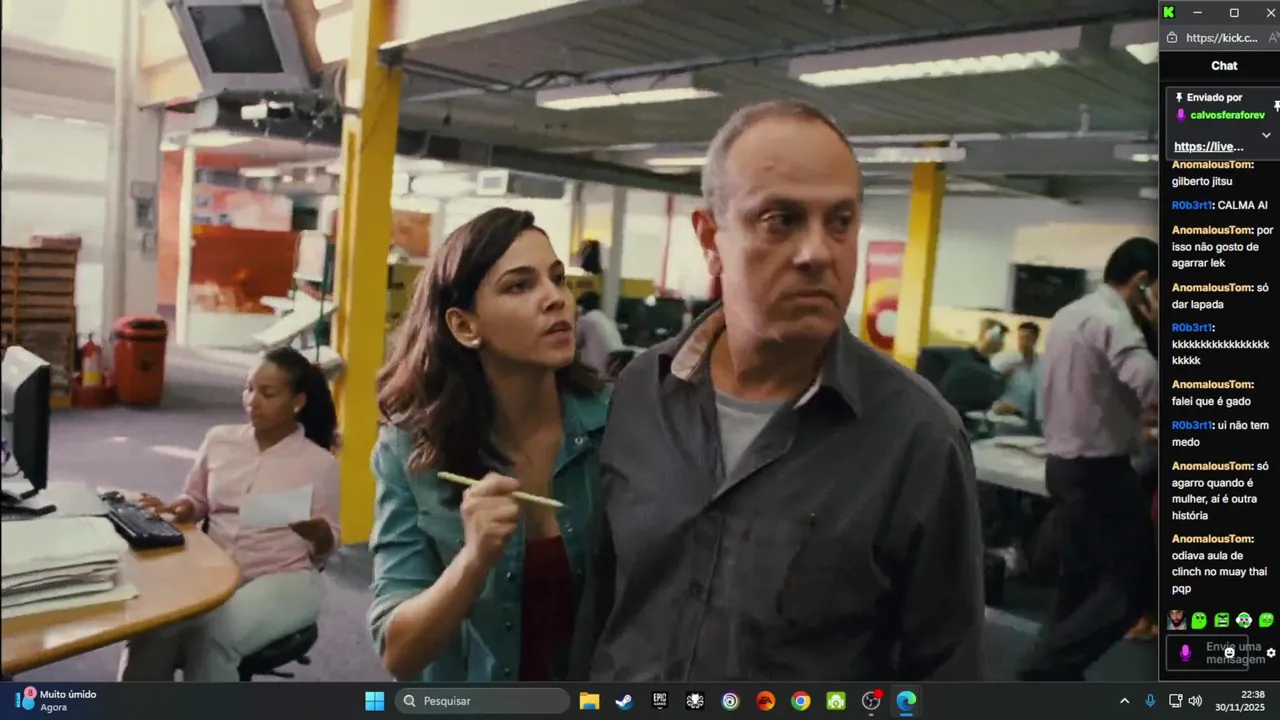Screen dimensions: 1280x720
Task: Open the purple swirl app icon on the taskbar
Action: click(x=730, y=701)
